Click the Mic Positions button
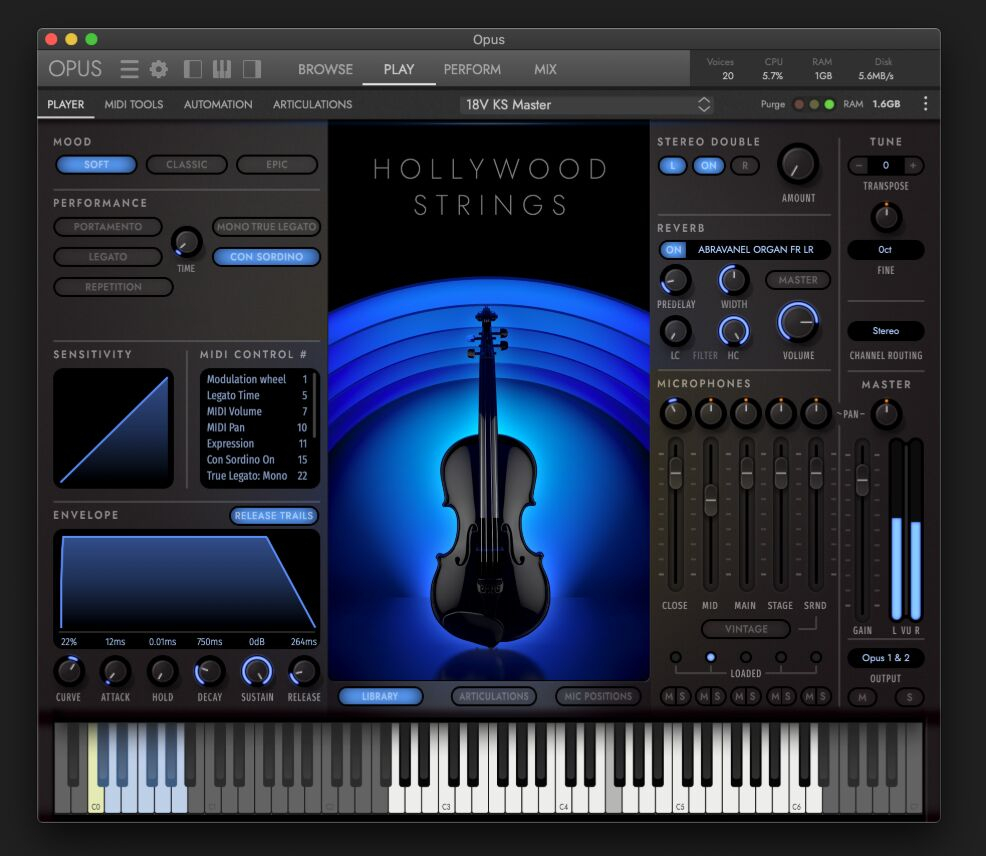 coord(598,696)
